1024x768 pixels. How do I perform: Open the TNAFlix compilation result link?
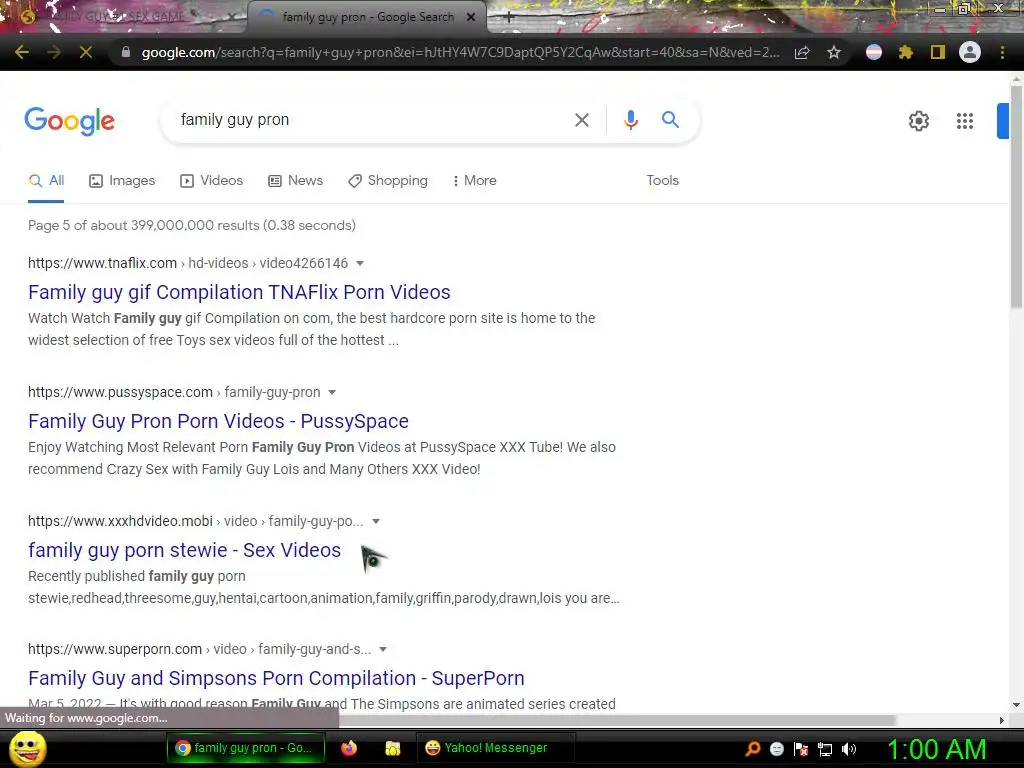239,292
